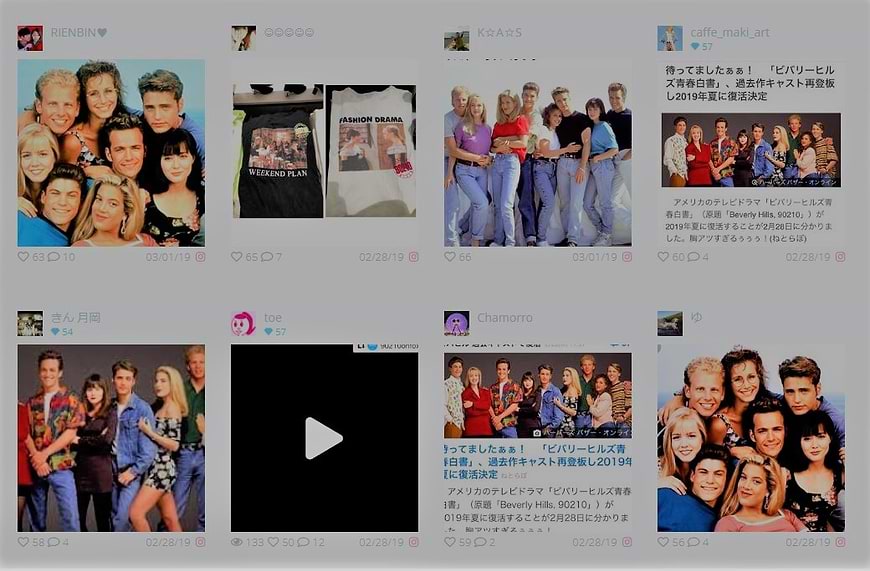Like the Weekend Plan t-shirt post

(236, 257)
